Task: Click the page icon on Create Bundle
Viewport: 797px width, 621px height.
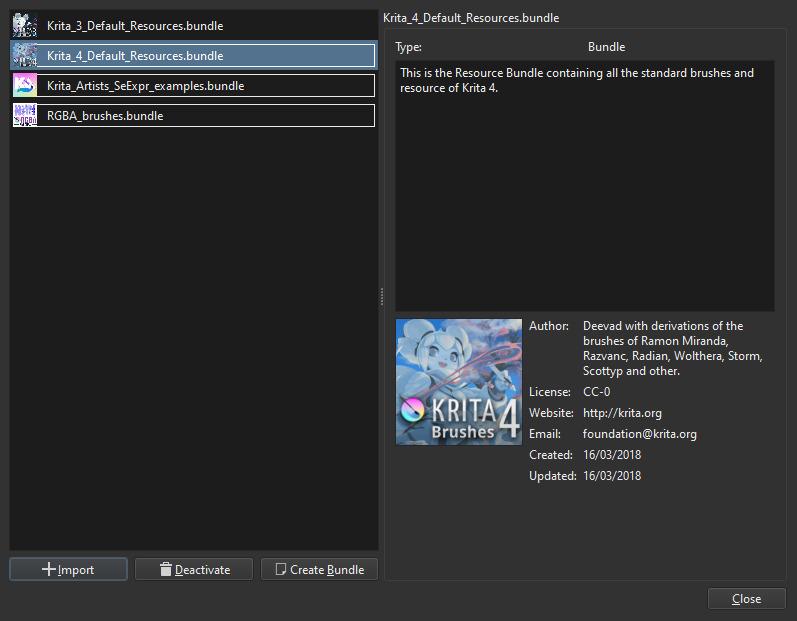Action: click(281, 569)
